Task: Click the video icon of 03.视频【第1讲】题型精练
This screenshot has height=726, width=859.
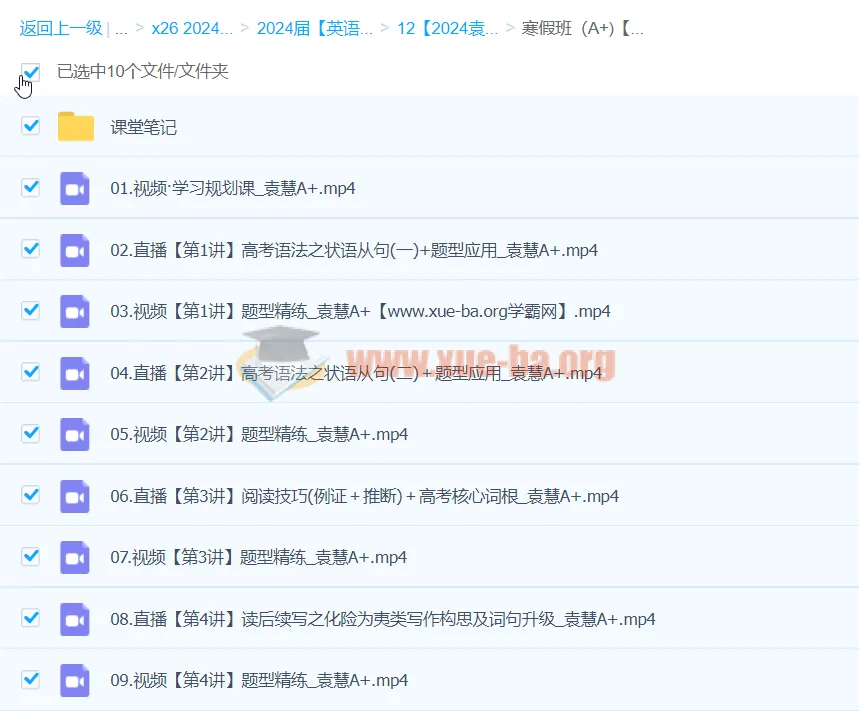Action: point(74,311)
